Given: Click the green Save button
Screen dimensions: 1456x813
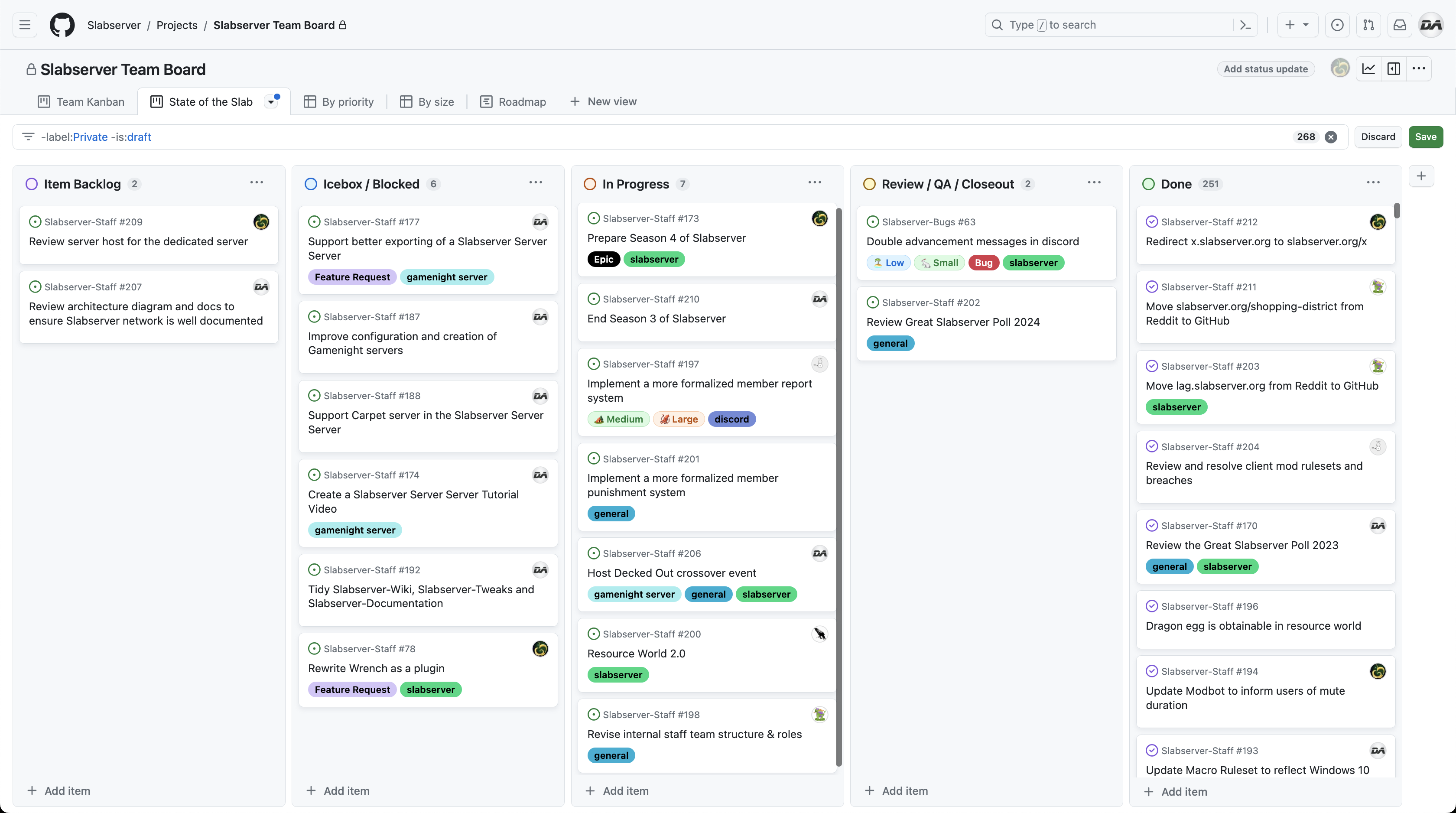Looking at the screenshot, I should click(1425, 137).
